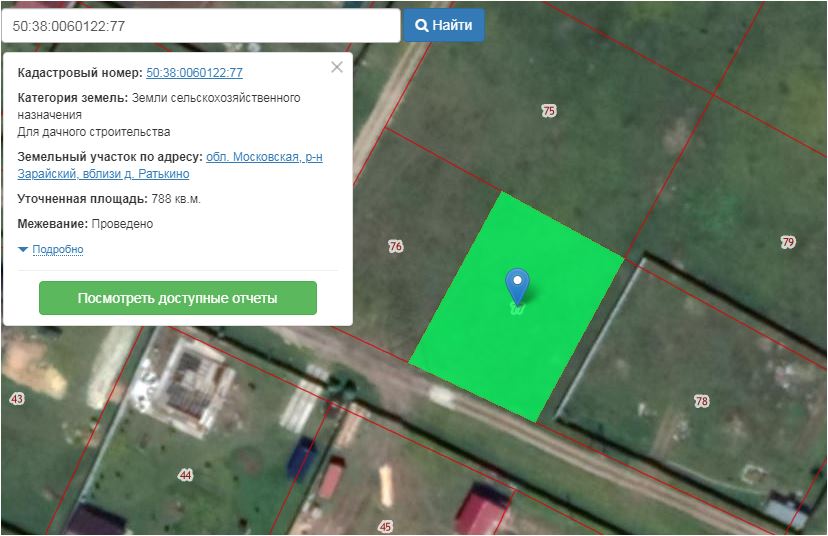
Task: Select parcel labeled 76 on map
Action: tap(396, 246)
